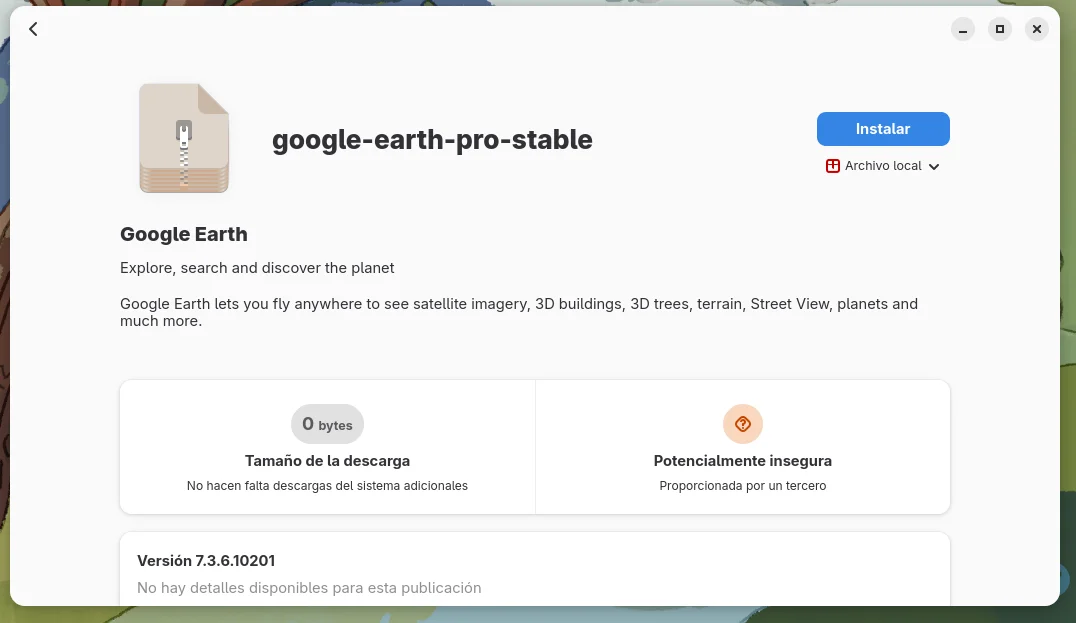The height and width of the screenshot is (623, 1076).
Task: Click the red package icon beside Archivo local
Action: (832, 166)
